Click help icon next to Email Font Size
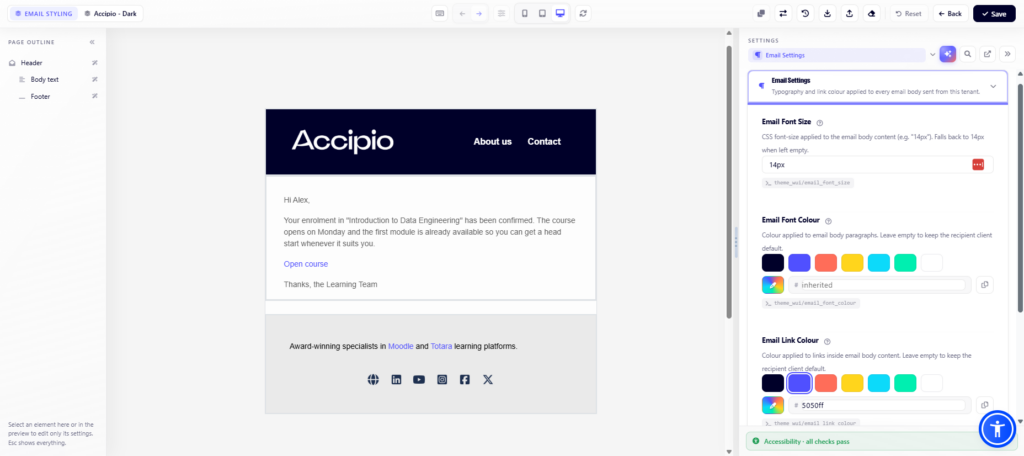This screenshot has height=456, width=1024. (820, 122)
